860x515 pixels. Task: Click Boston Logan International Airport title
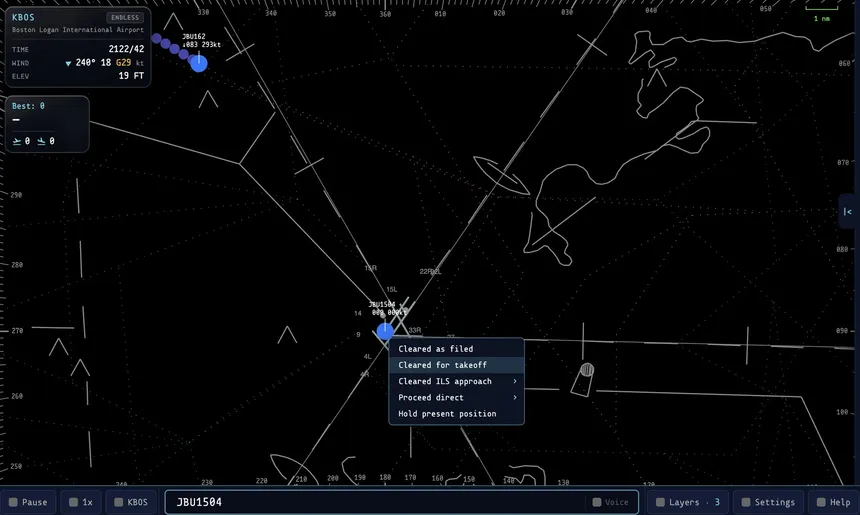pos(78,30)
